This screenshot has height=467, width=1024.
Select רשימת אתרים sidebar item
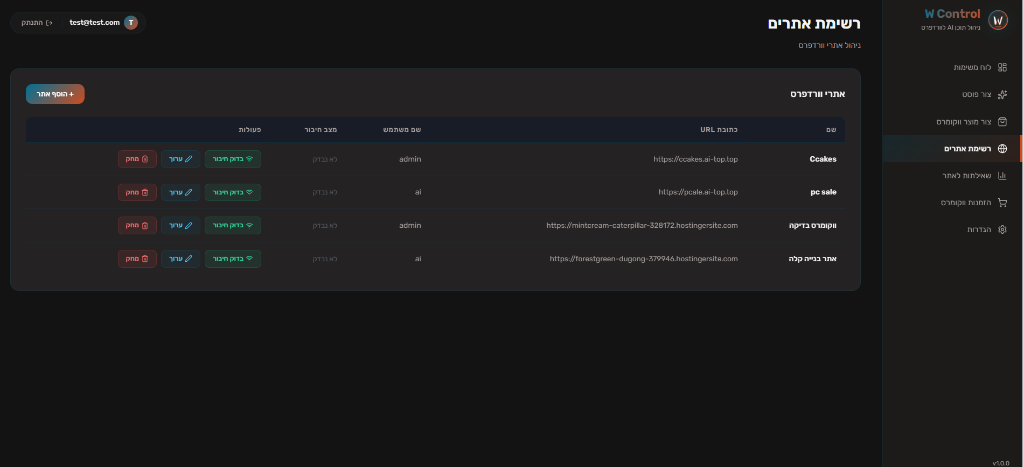953,149
